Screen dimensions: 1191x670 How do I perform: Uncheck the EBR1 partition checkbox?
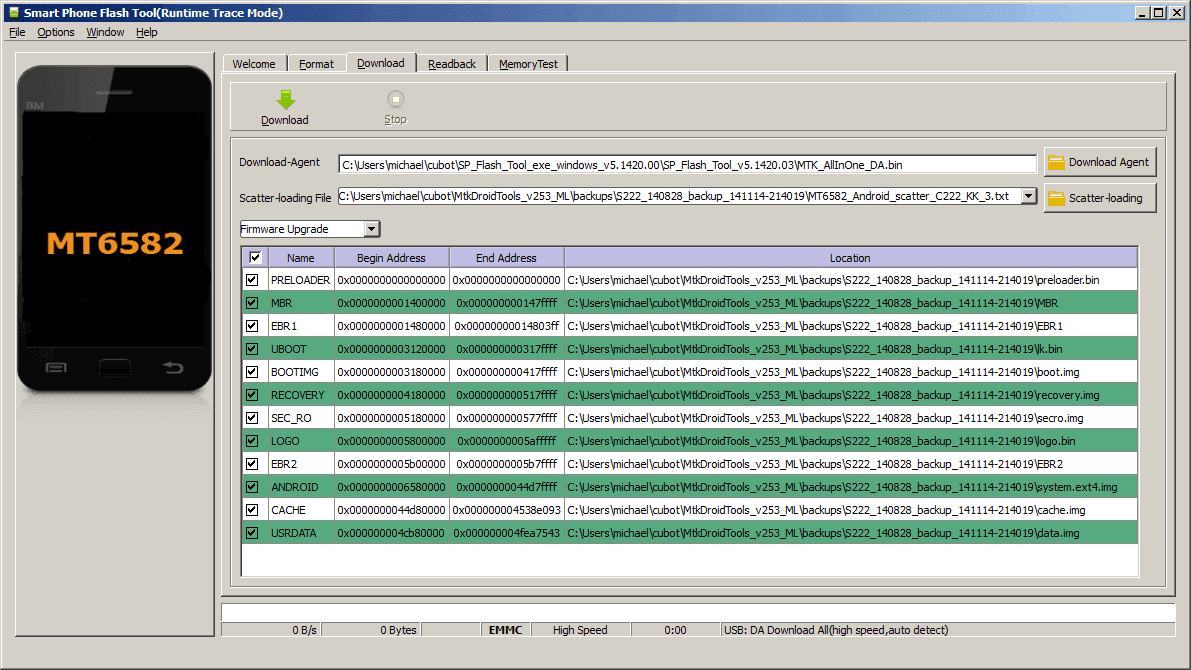tap(252, 326)
